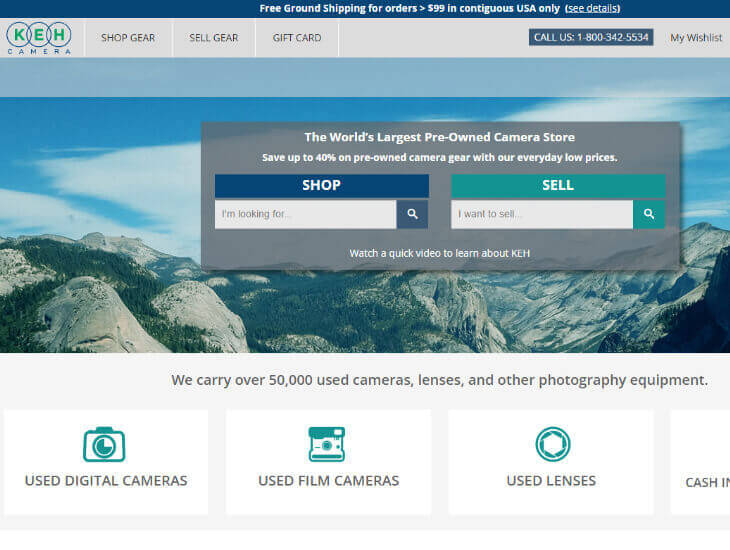Screen dimensions: 730x550
Task: Open the GIFT CARD menu item
Action: [297, 38]
